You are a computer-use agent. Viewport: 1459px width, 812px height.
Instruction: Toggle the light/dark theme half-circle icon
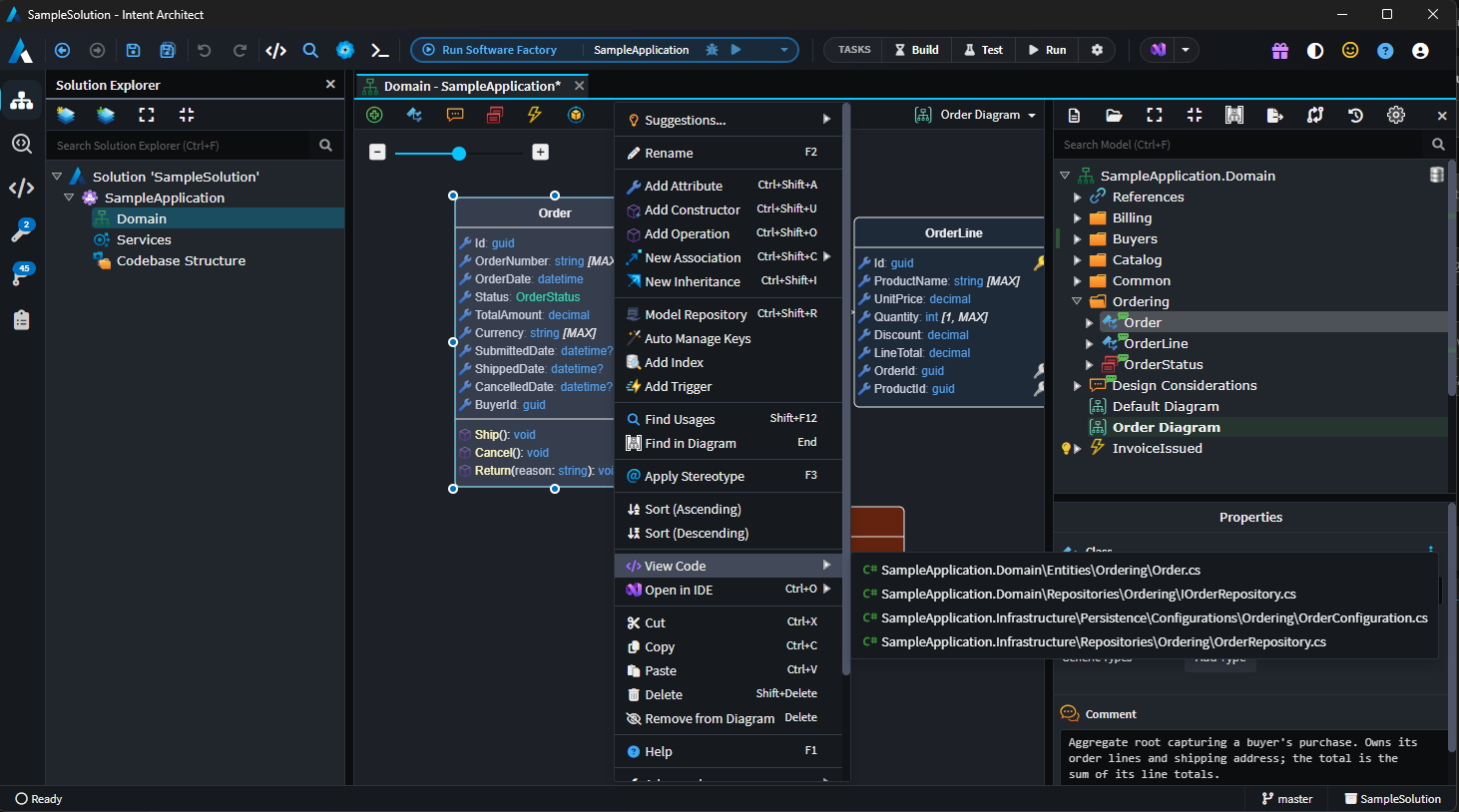(1315, 50)
